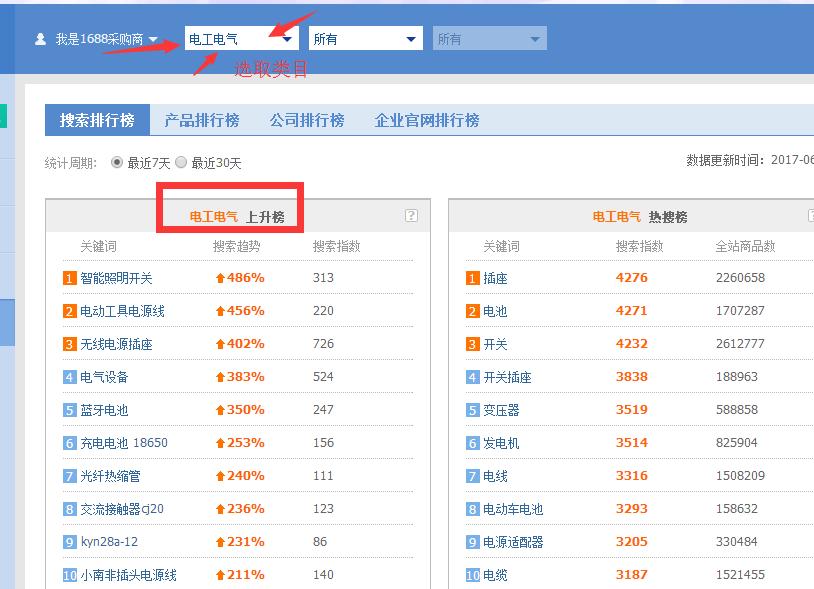
Task: Click the rank 1 badge beside 插座
Action: pos(474,278)
